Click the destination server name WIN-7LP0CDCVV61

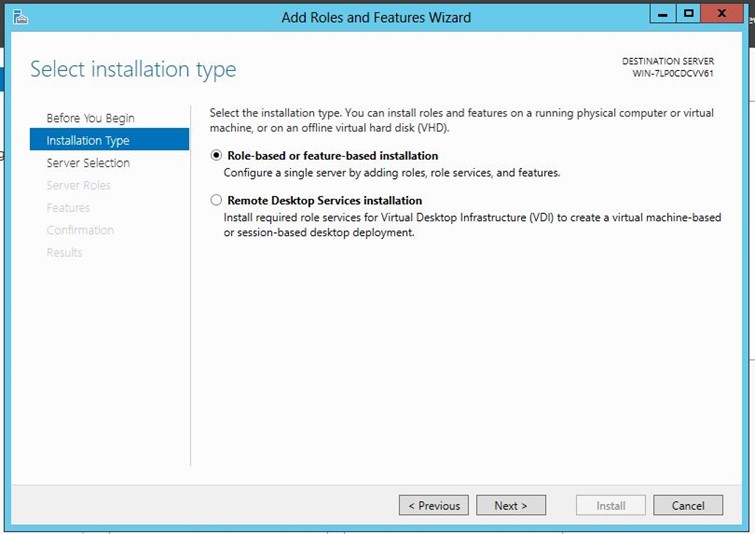pos(673,74)
